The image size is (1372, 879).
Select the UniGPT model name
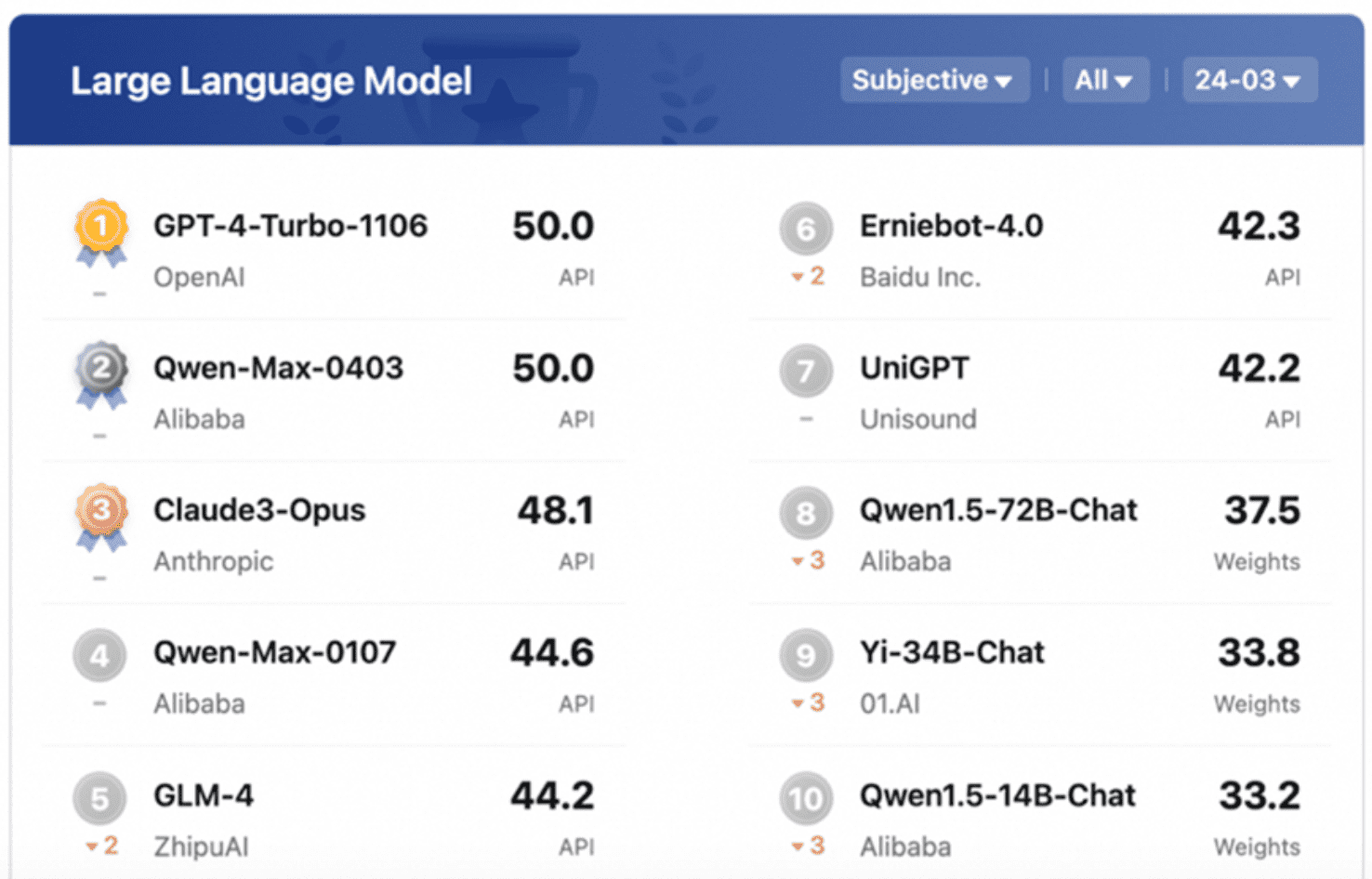[x=914, y=368]
